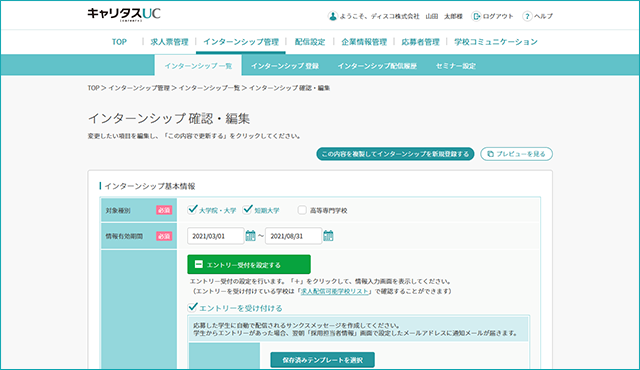Switch to the インターンシップ登録 tab
Screen dimensions: 640x370
pos(285,66)
